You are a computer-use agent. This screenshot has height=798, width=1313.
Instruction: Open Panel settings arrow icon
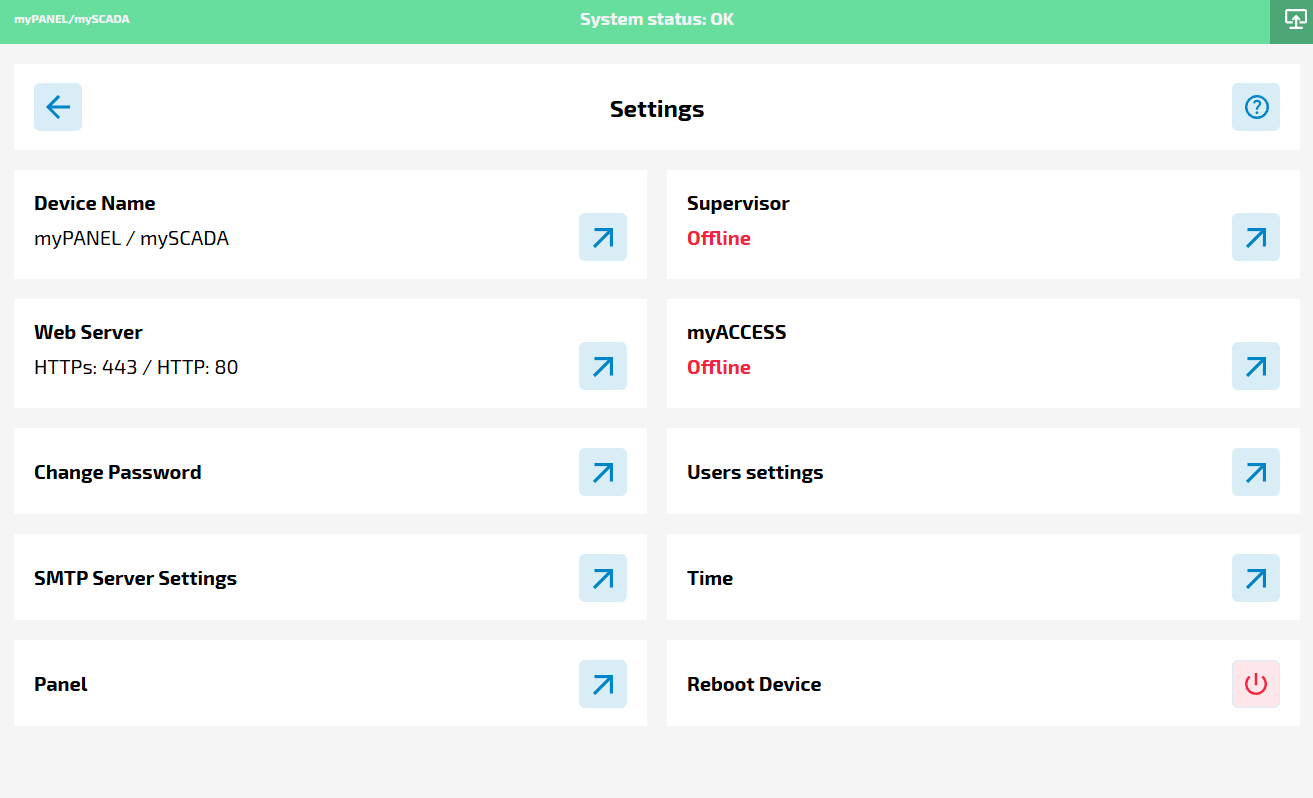click(603, 684)
